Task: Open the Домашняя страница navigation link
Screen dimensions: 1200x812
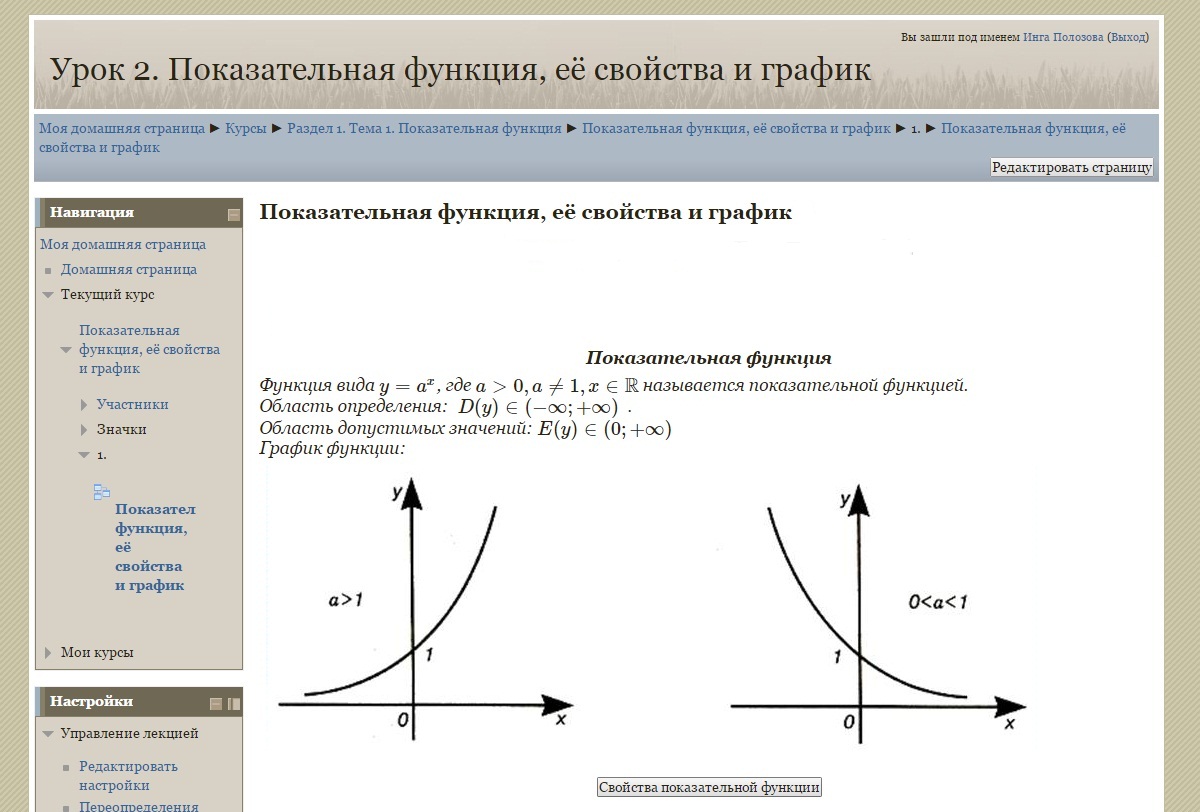Action: point(129,270)
